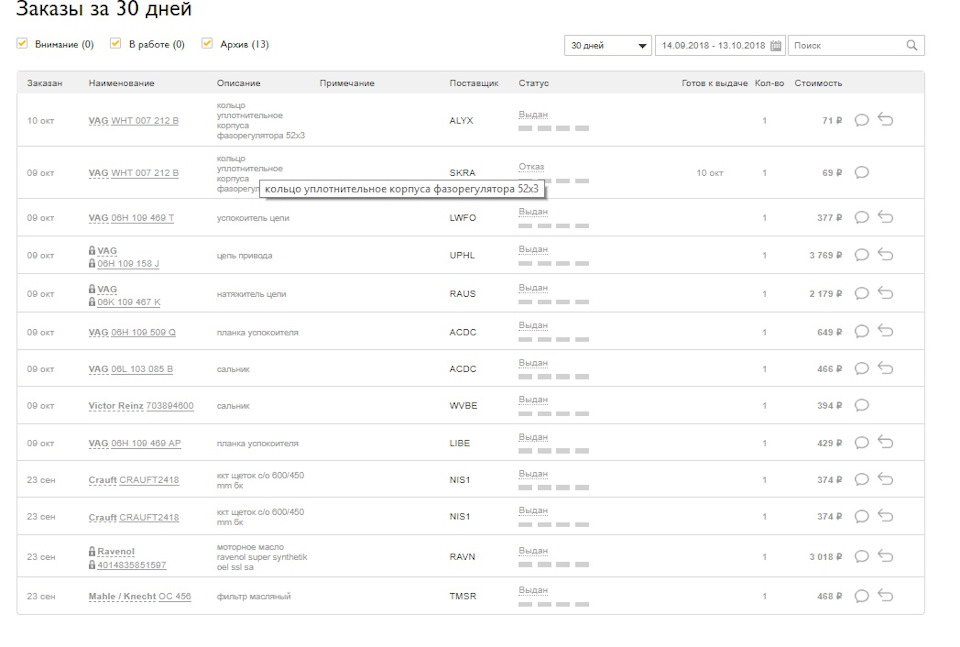Open comment icon for ALYX supplier order
The height and width of the screenshot is (647, 960).
click(861, 120)
